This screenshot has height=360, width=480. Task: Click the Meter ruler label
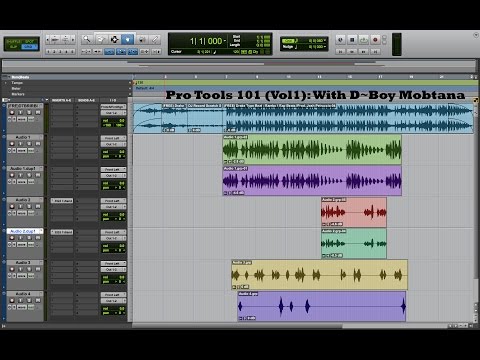point(16,88)
